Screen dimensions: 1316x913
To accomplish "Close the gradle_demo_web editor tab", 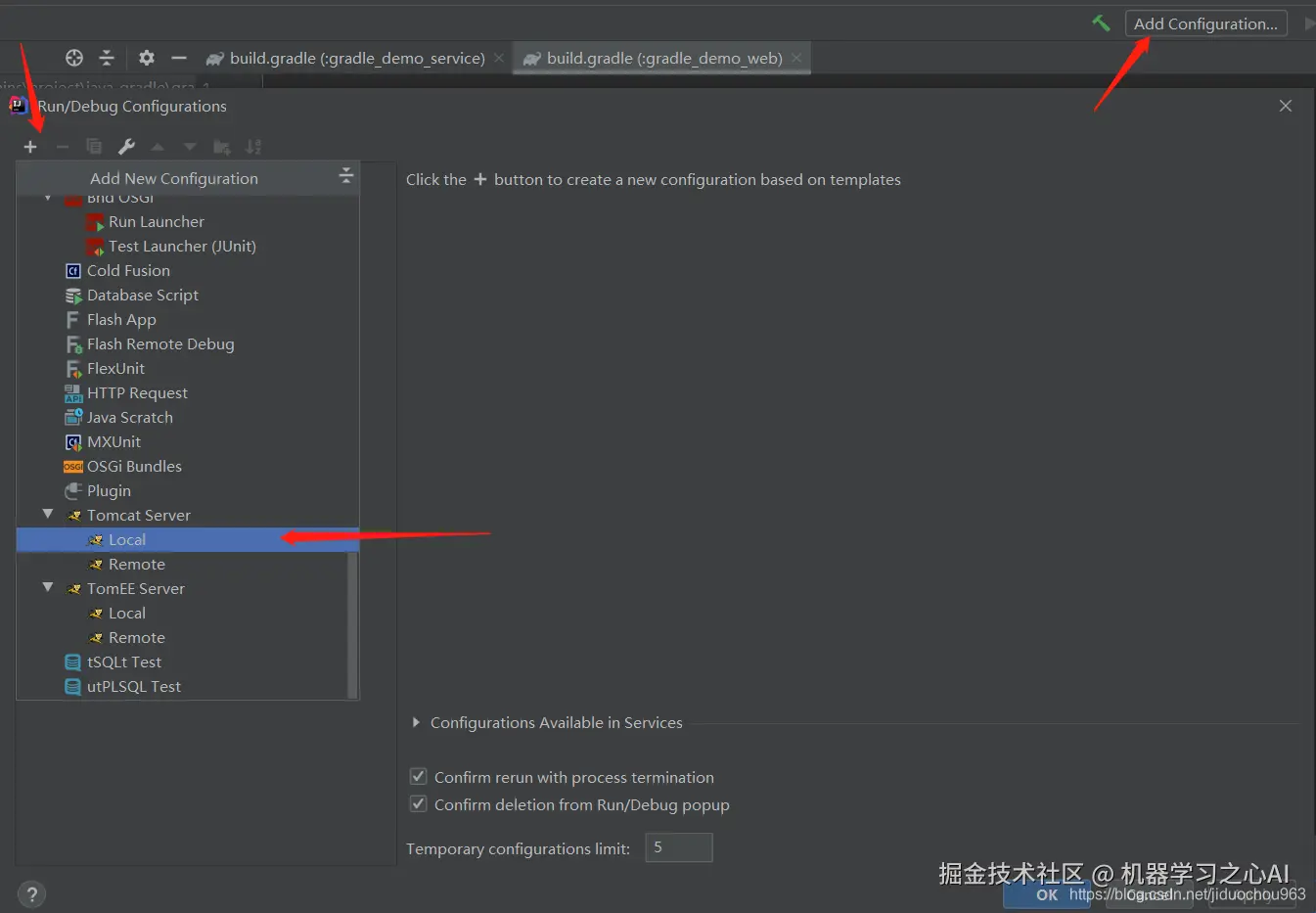I will point(796,58).
